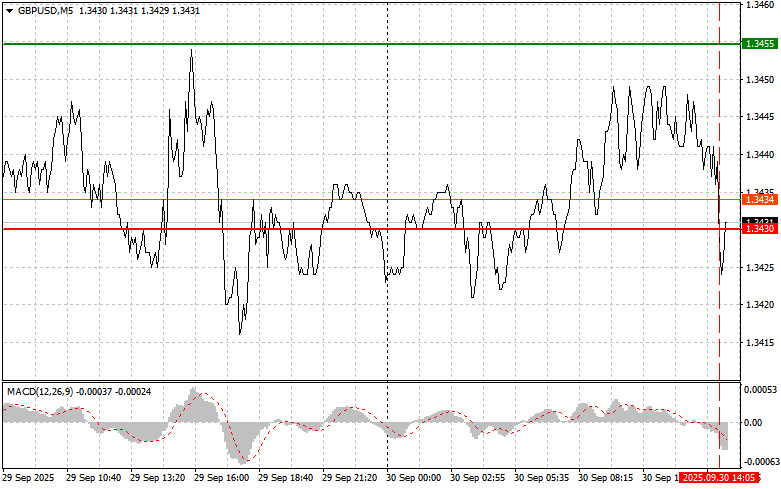Click the 29 Sep 21:20 time label
This screenshot has width=781, height=489.
(x=349, y=478)
